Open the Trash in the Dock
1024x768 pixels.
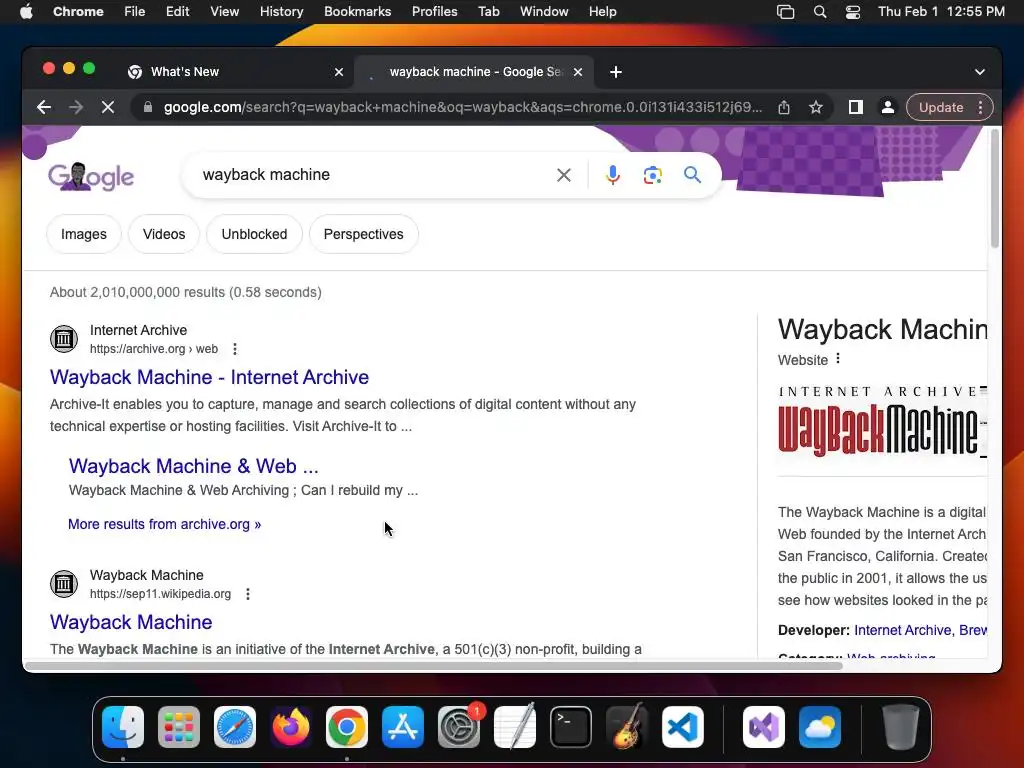pos(901,727)
